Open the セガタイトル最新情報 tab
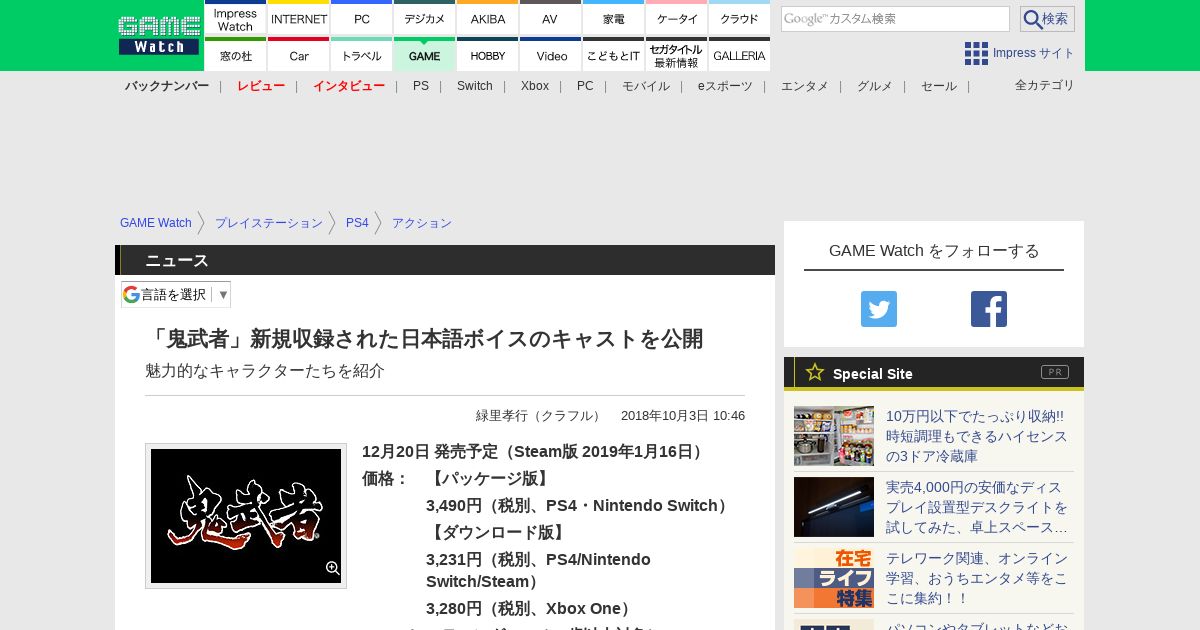This screenshot has width=1200, height=630. (x=676, y=54)
